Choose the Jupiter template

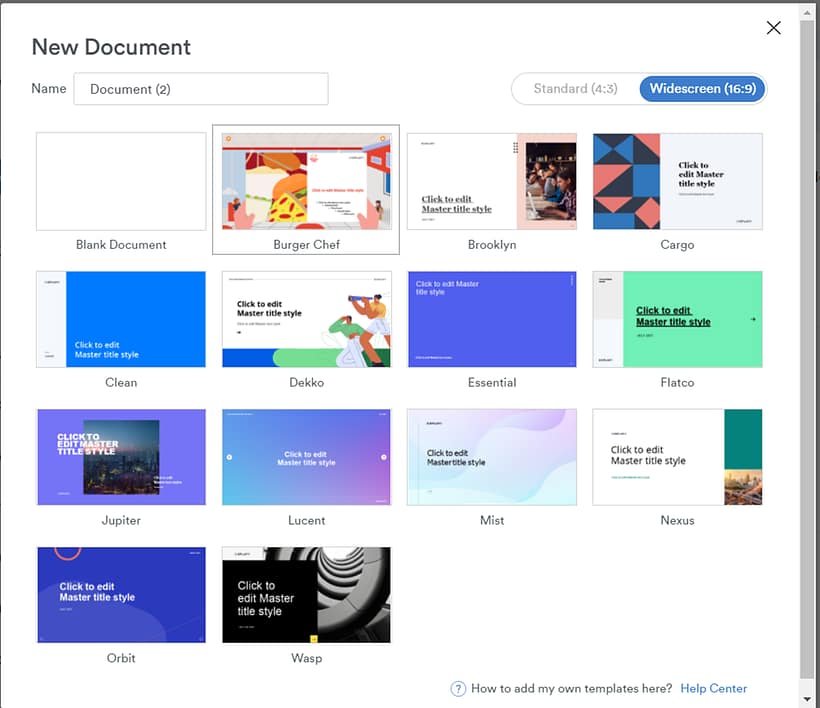(121, 457)
